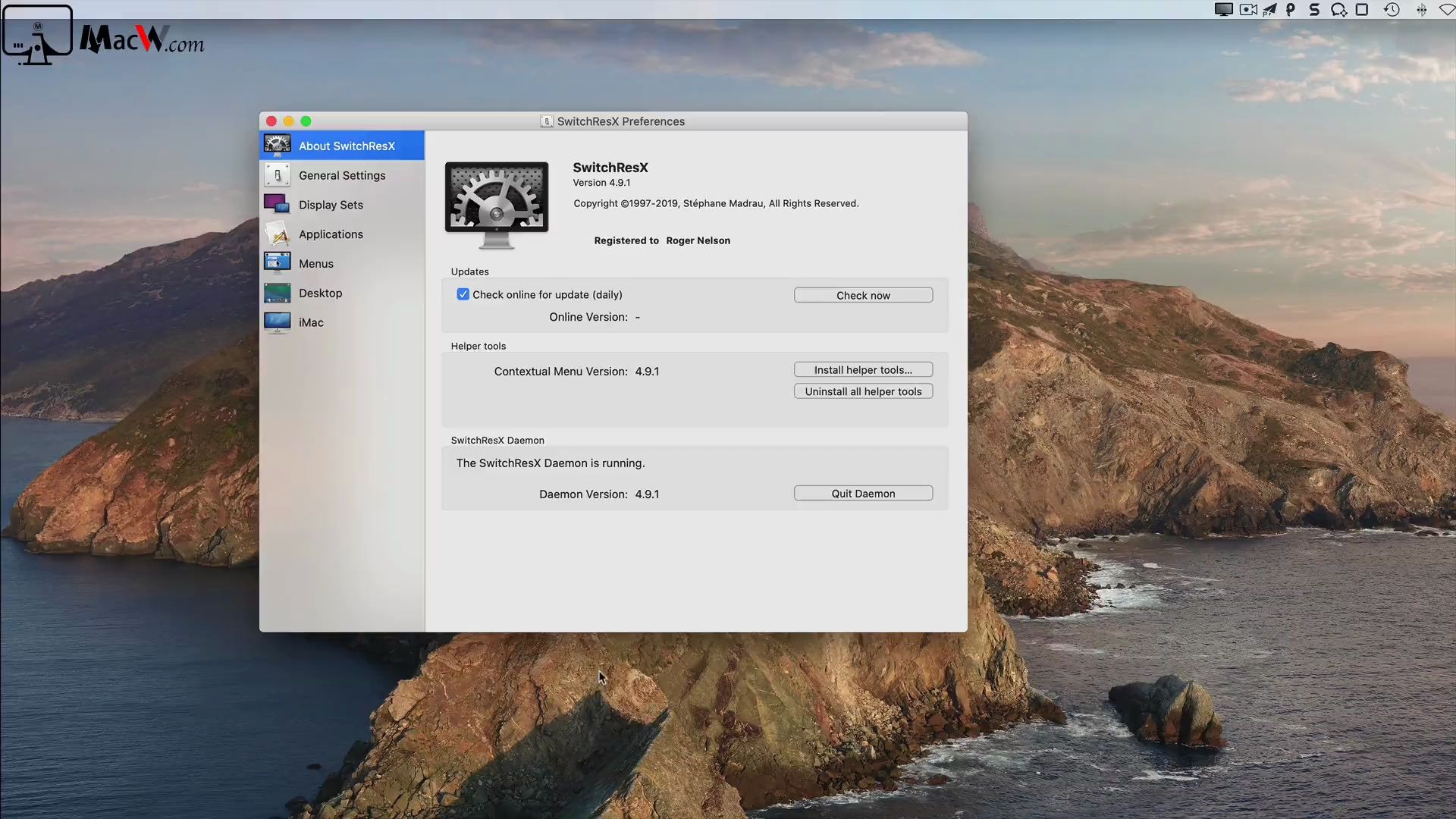Open the screen recording menu bar icon
This screenshot has width=1456, height=819.
(x=1248, y=10)
